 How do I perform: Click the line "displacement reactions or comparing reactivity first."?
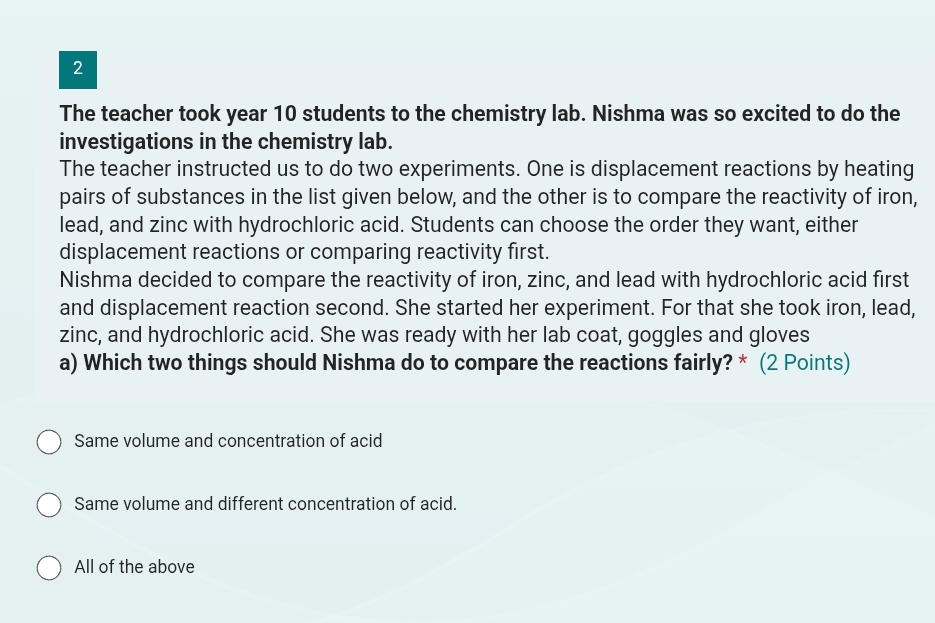tap(304, 252)
